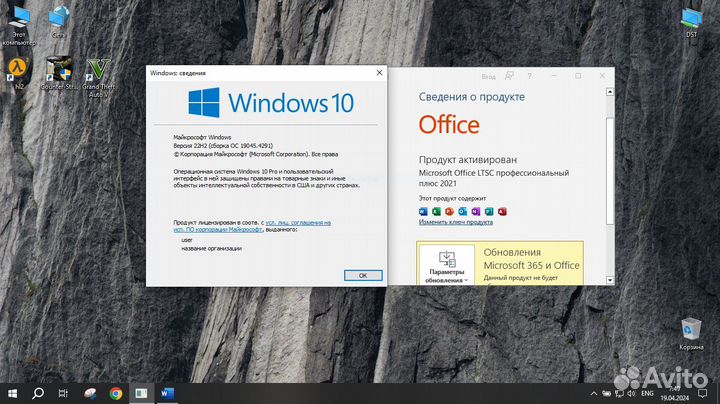Open the 'Этот компьютер' desktop icon
The width and height of the screenshot is (720, 404).
tap(19, 25)
